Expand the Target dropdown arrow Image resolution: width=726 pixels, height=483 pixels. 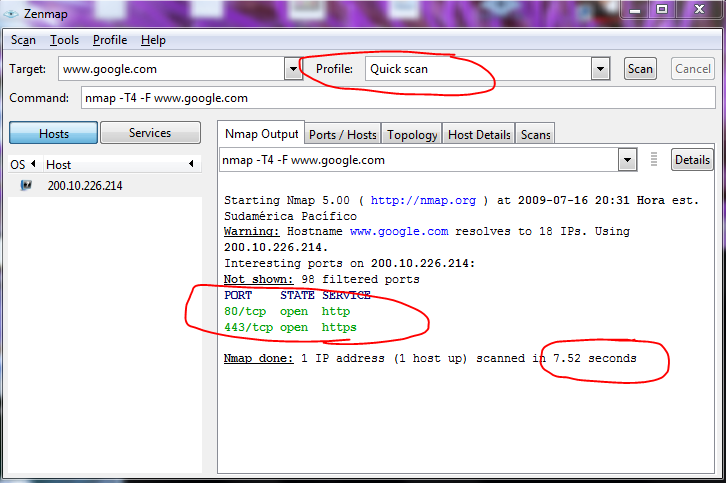coord(294,69)
